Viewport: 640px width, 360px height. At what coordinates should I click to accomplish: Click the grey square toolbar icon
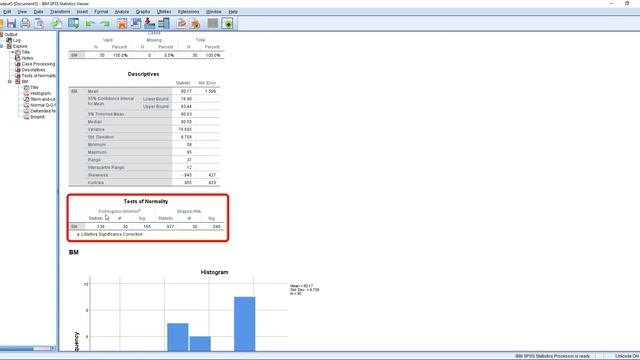[213, 23]
